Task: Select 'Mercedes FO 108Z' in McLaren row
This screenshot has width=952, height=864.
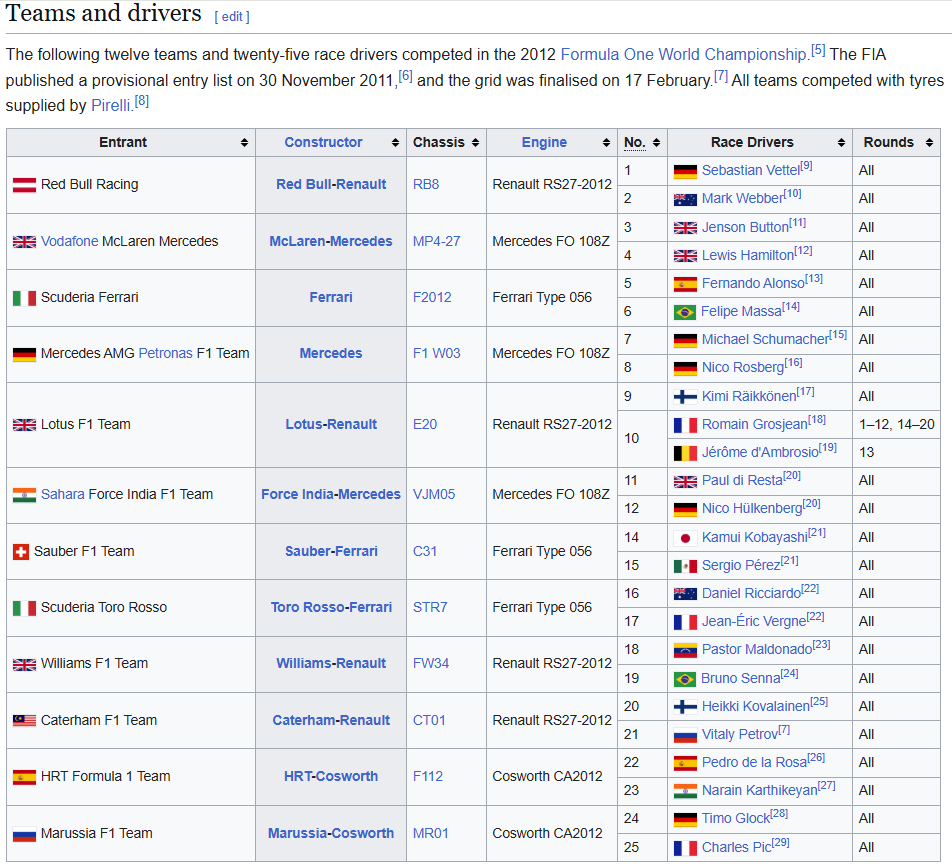Action: [551, 242]
